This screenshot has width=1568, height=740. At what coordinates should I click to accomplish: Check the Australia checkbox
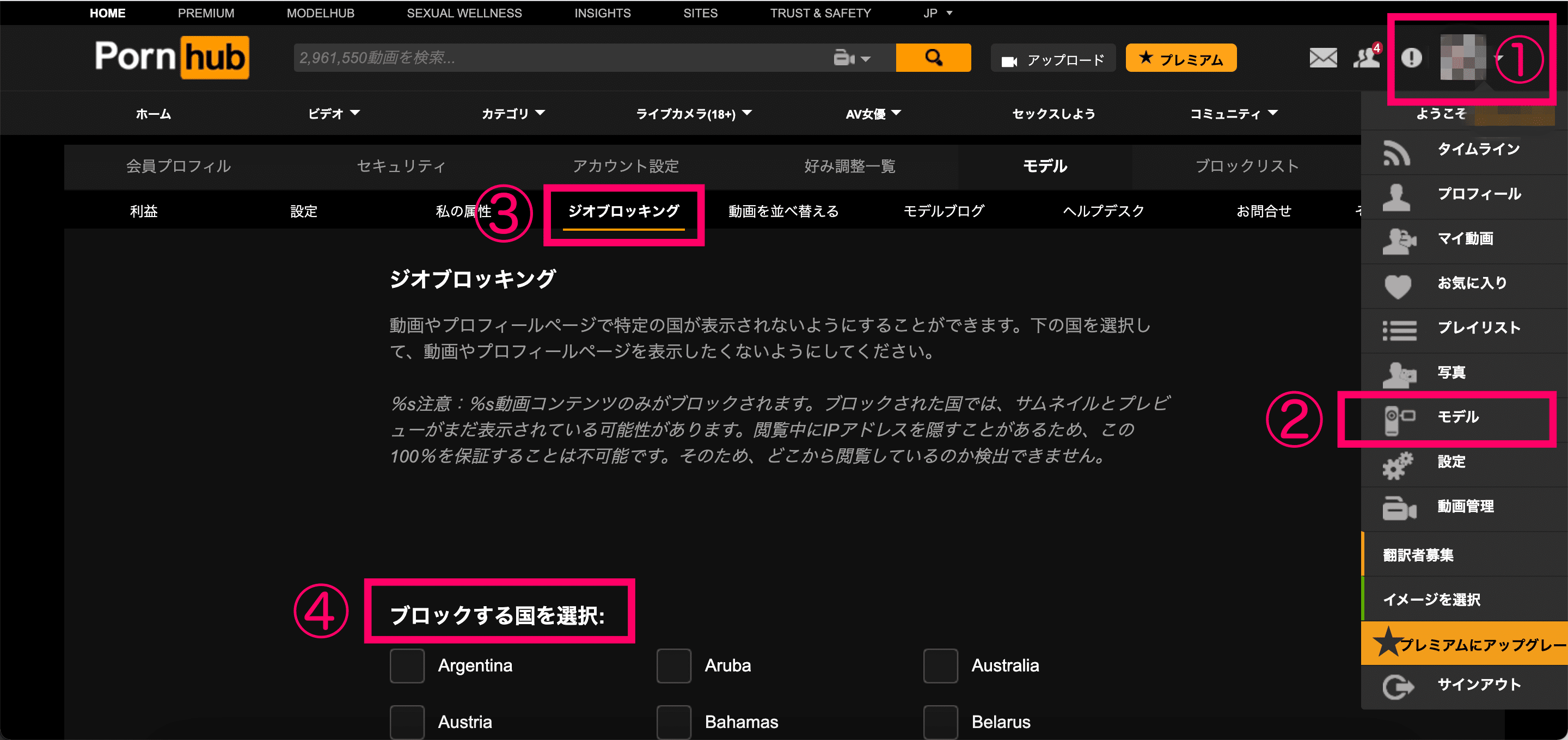point(940,666)
